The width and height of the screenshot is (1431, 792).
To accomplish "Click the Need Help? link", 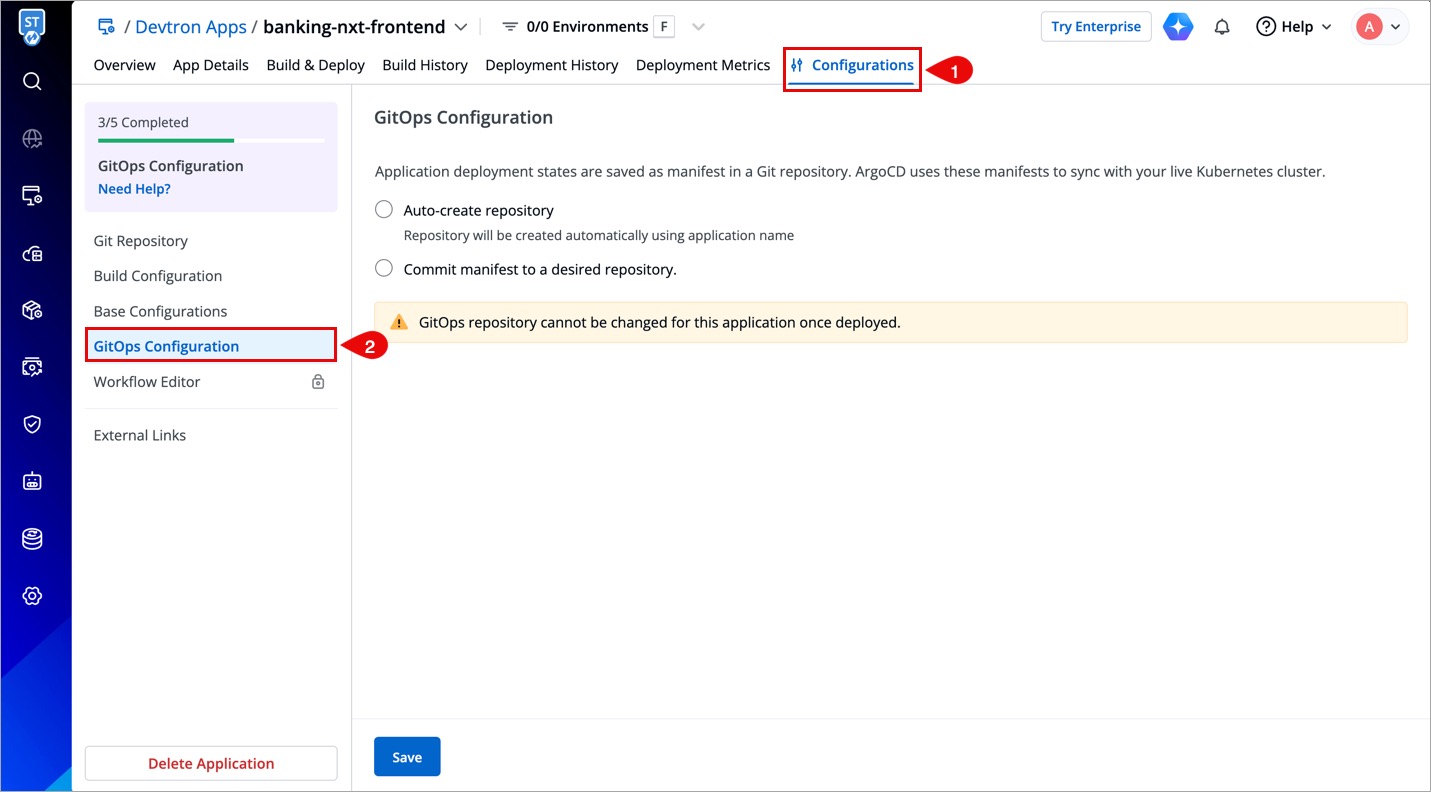I will (x=134, y=189).
